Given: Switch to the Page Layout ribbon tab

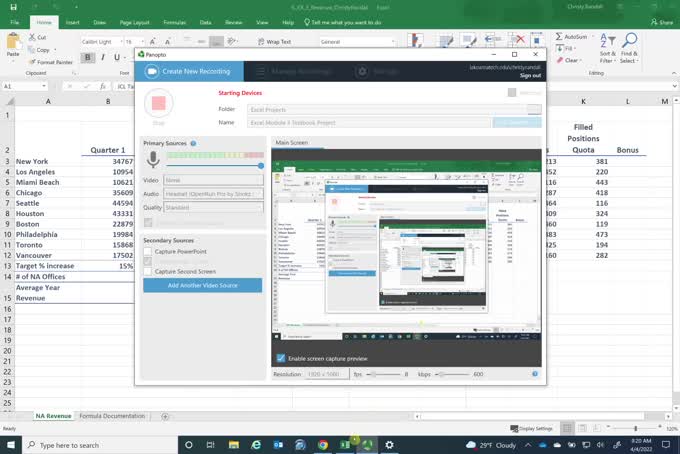Looking at the screenshot, I should (x=134, y=22).
